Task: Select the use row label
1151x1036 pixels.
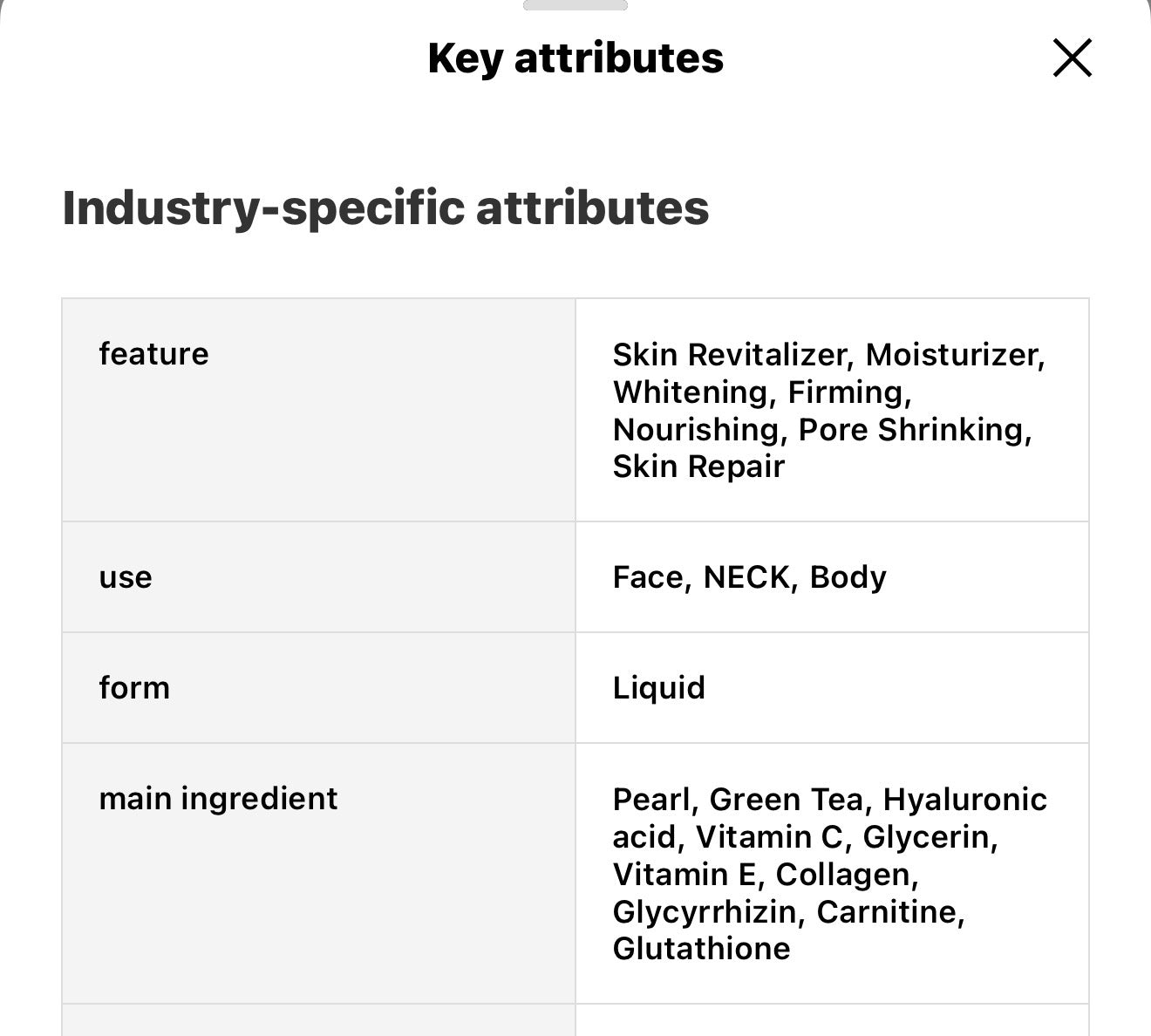Action: (x=126, y=577)
